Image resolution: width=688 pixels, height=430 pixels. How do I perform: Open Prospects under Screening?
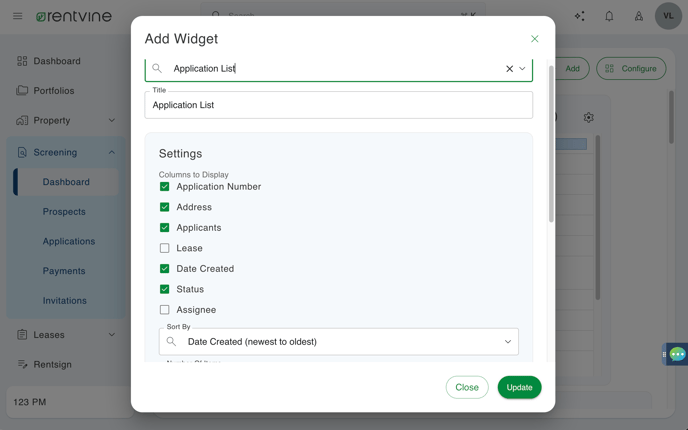tap(64, 211)
